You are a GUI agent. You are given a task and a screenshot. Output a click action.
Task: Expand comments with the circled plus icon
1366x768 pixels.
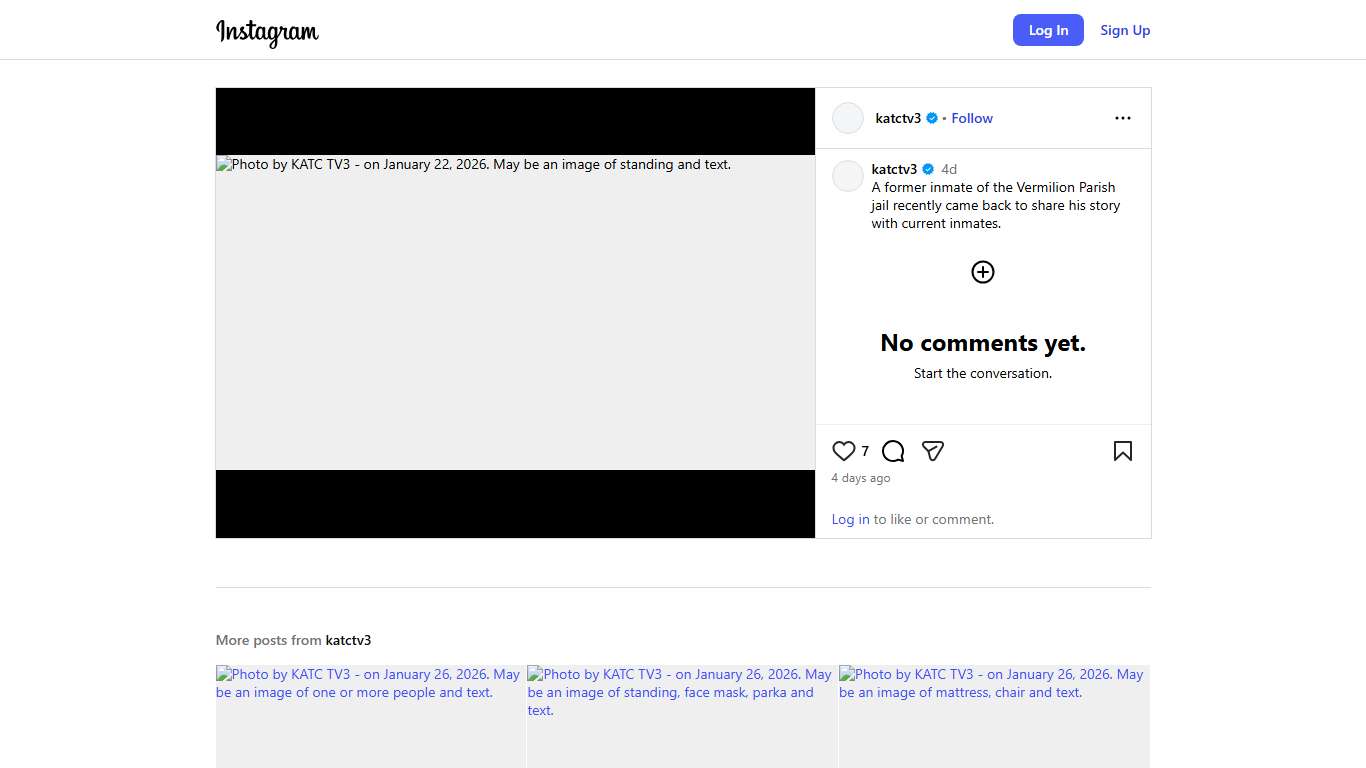(983, 272)
